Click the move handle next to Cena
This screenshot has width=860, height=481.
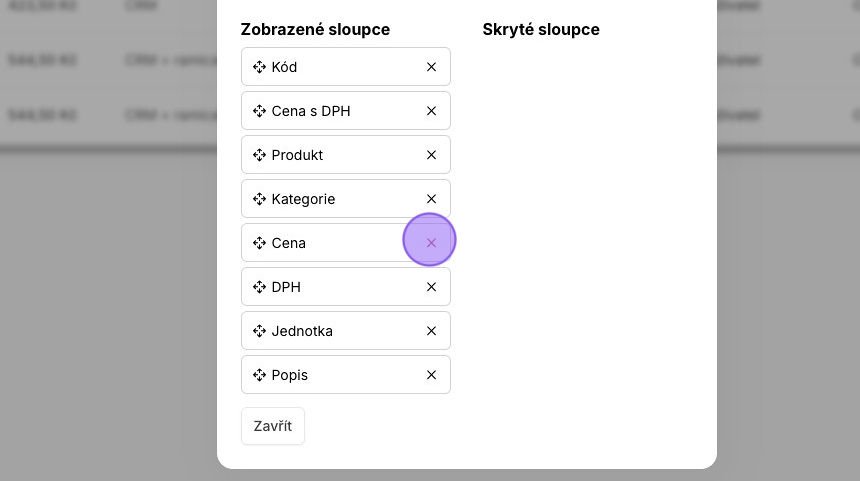pos(259,242)
